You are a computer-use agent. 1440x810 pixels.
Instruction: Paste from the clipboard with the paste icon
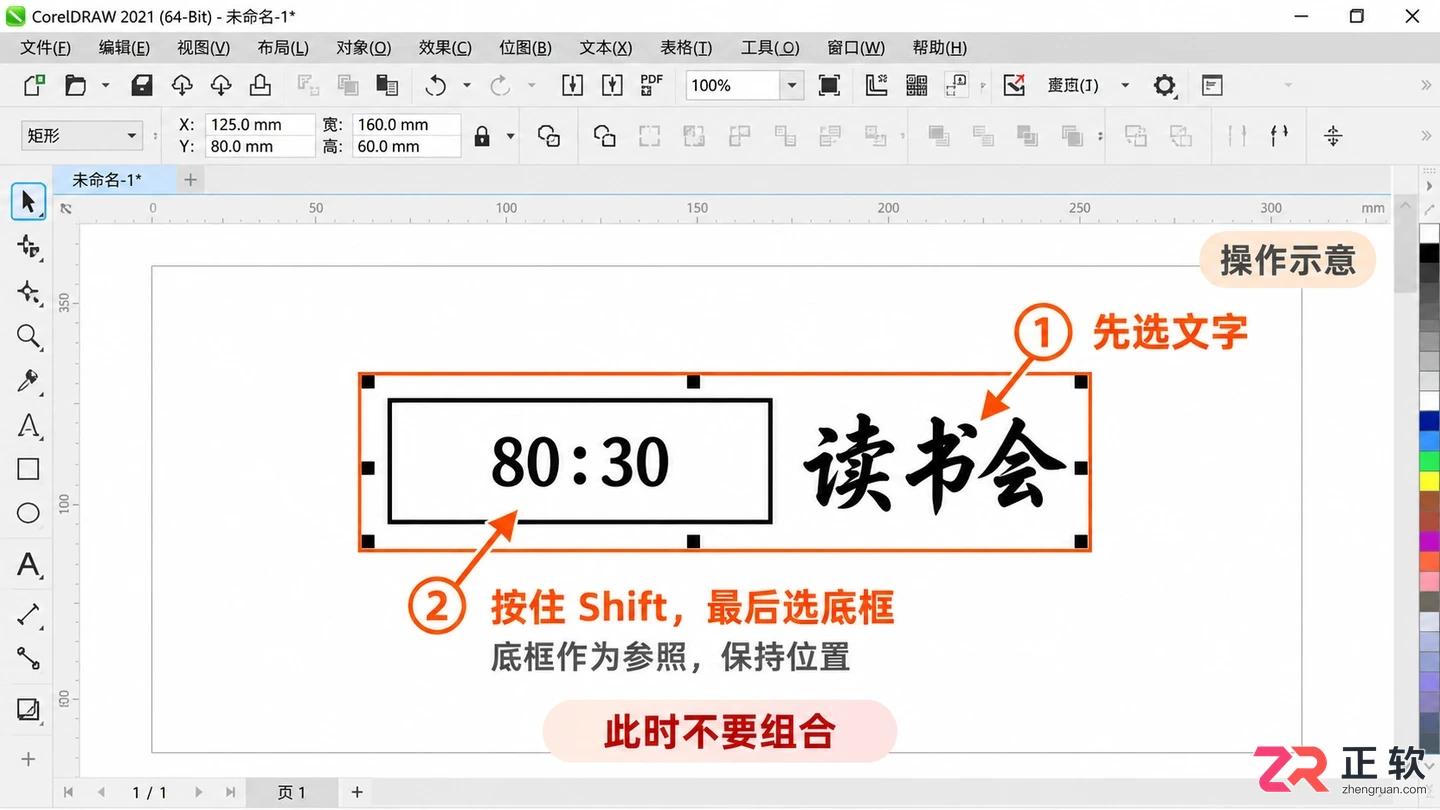click(387, 85)
